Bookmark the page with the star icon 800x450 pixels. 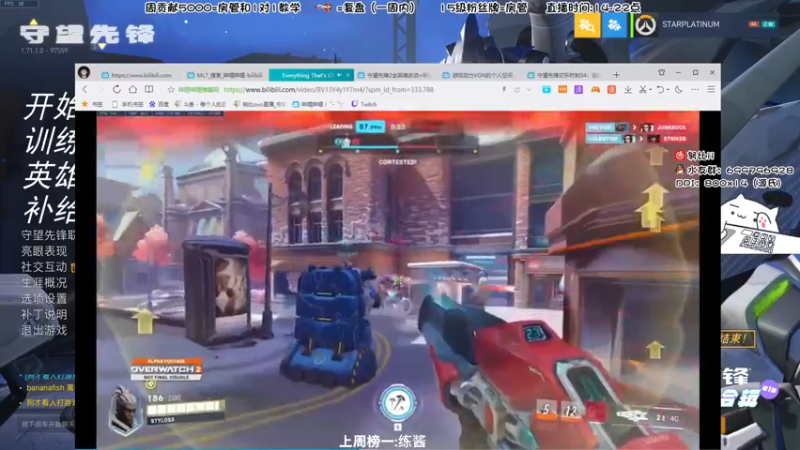pyautogui.click(x=171, y=90)
